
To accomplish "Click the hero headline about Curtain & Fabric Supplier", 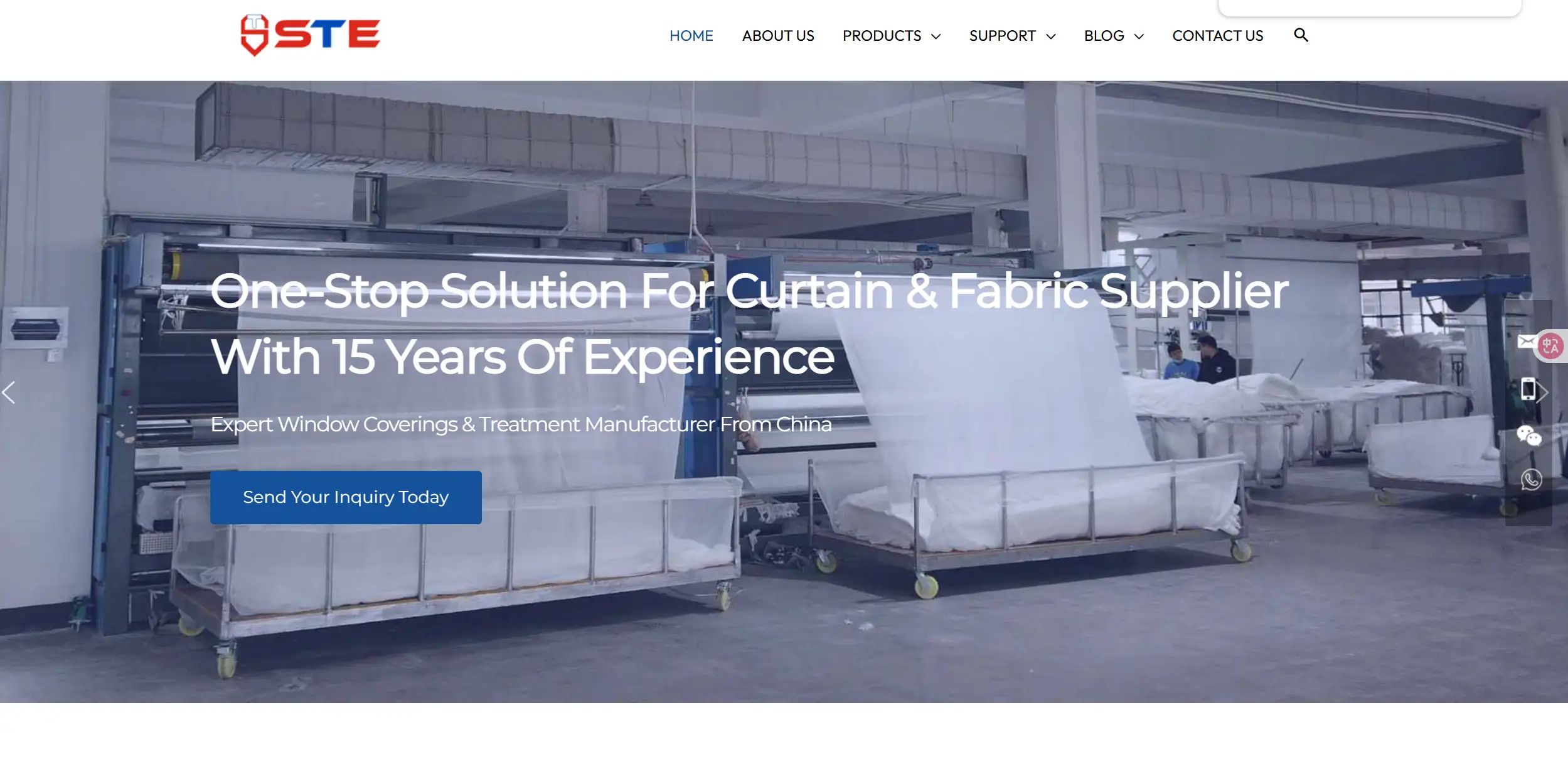I will (x=749, y=324).
